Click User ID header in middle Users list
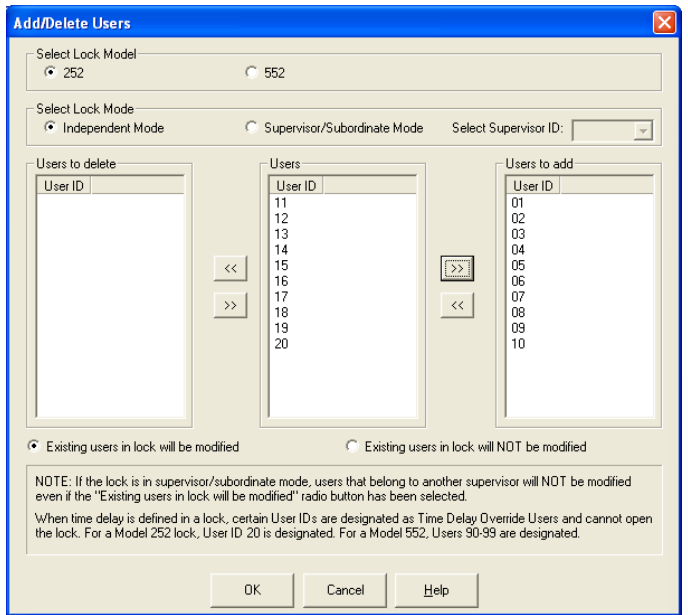Image resolution: width=688 pixels, height=615 pixels. coord(296,186)
